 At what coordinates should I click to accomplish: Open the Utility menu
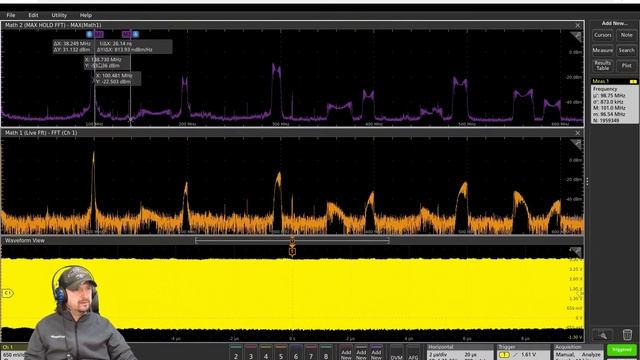coord(59,15)
